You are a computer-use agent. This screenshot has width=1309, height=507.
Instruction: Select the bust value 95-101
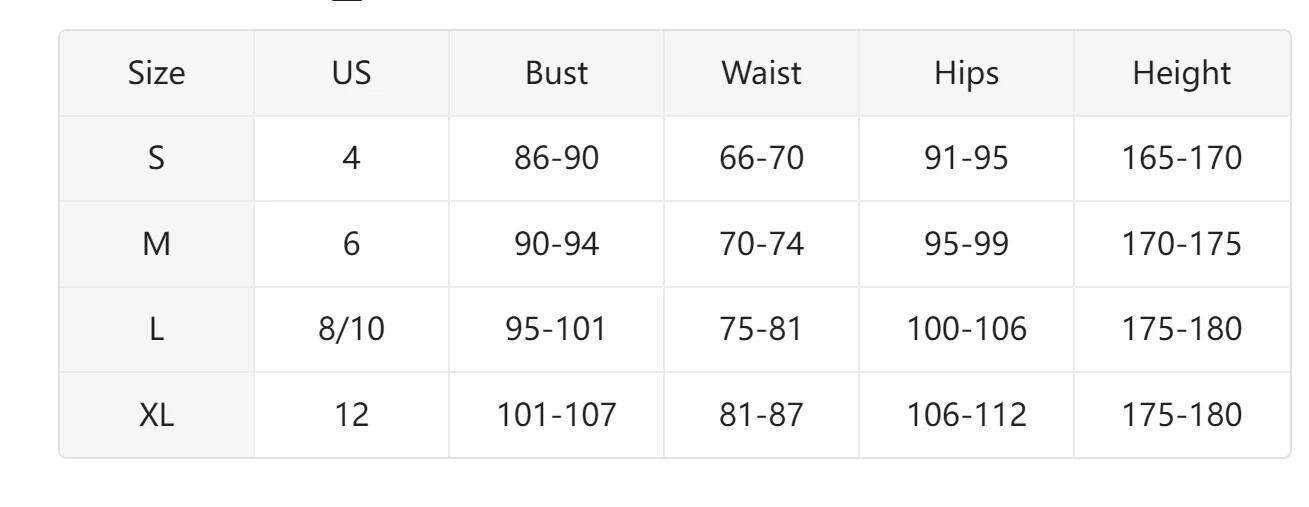pyautogui.click(x=556, y=329)
